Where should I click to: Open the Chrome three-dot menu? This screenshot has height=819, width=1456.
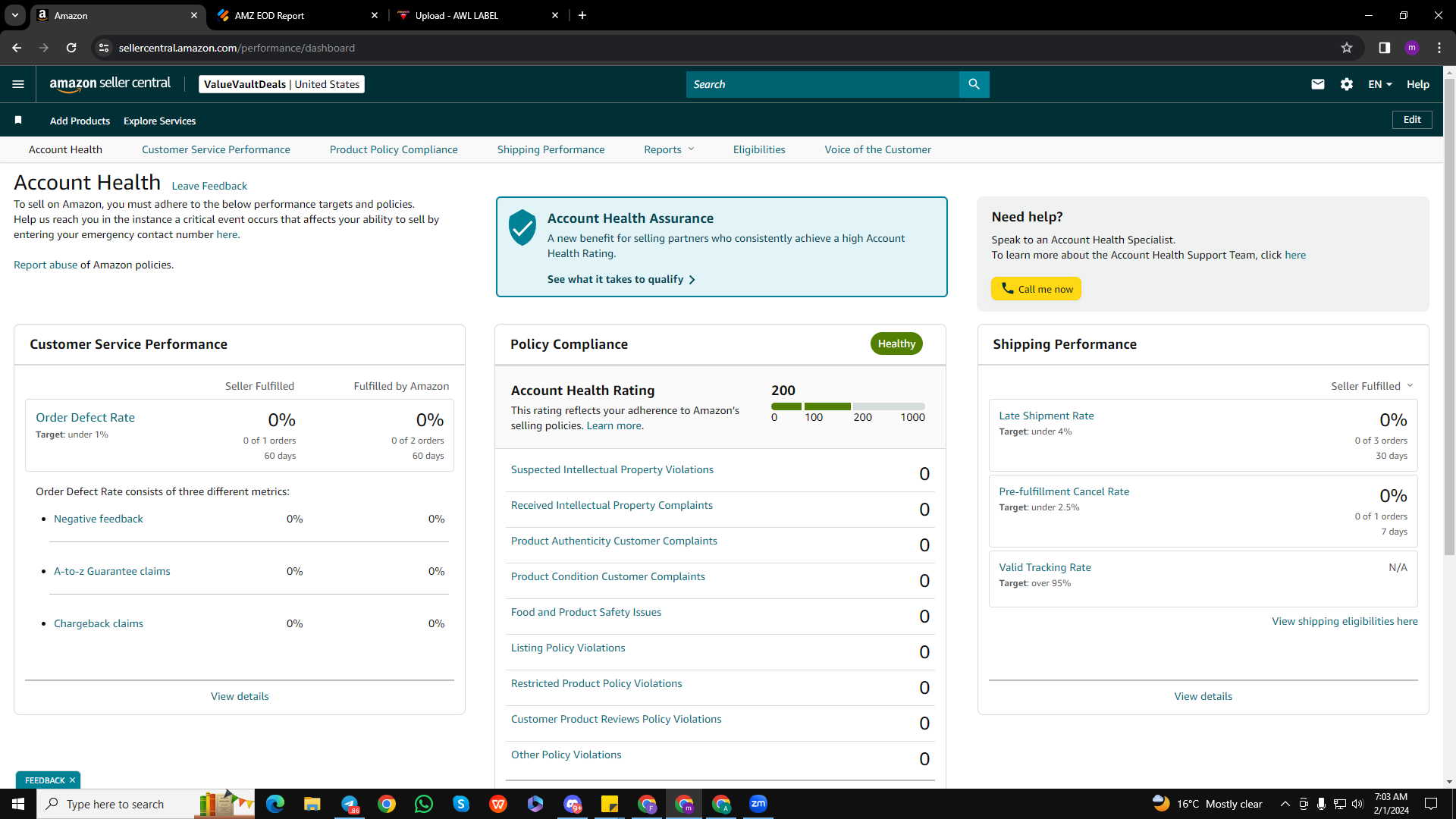1439,48
